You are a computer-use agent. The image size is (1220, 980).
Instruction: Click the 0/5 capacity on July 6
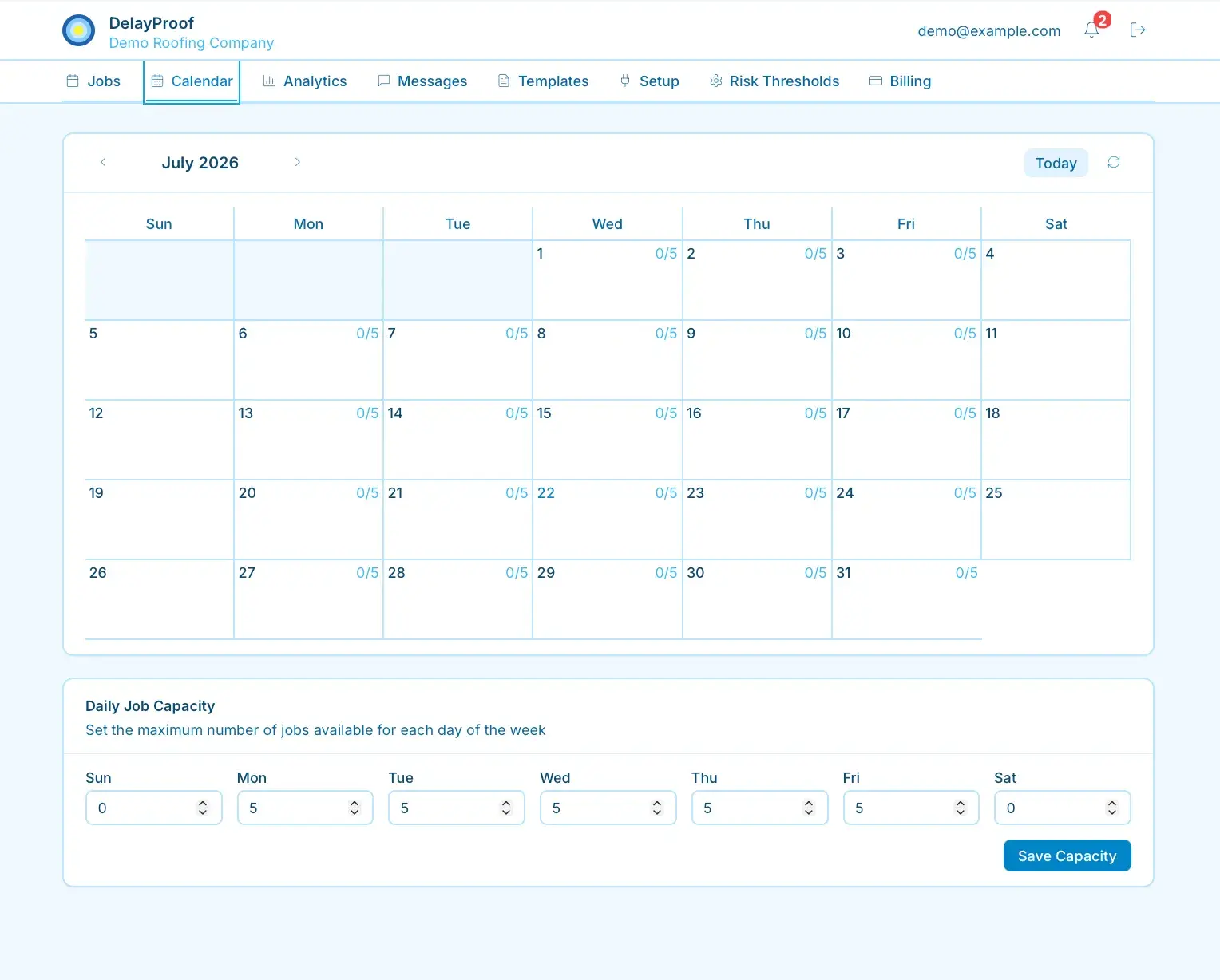pos(367,334)
